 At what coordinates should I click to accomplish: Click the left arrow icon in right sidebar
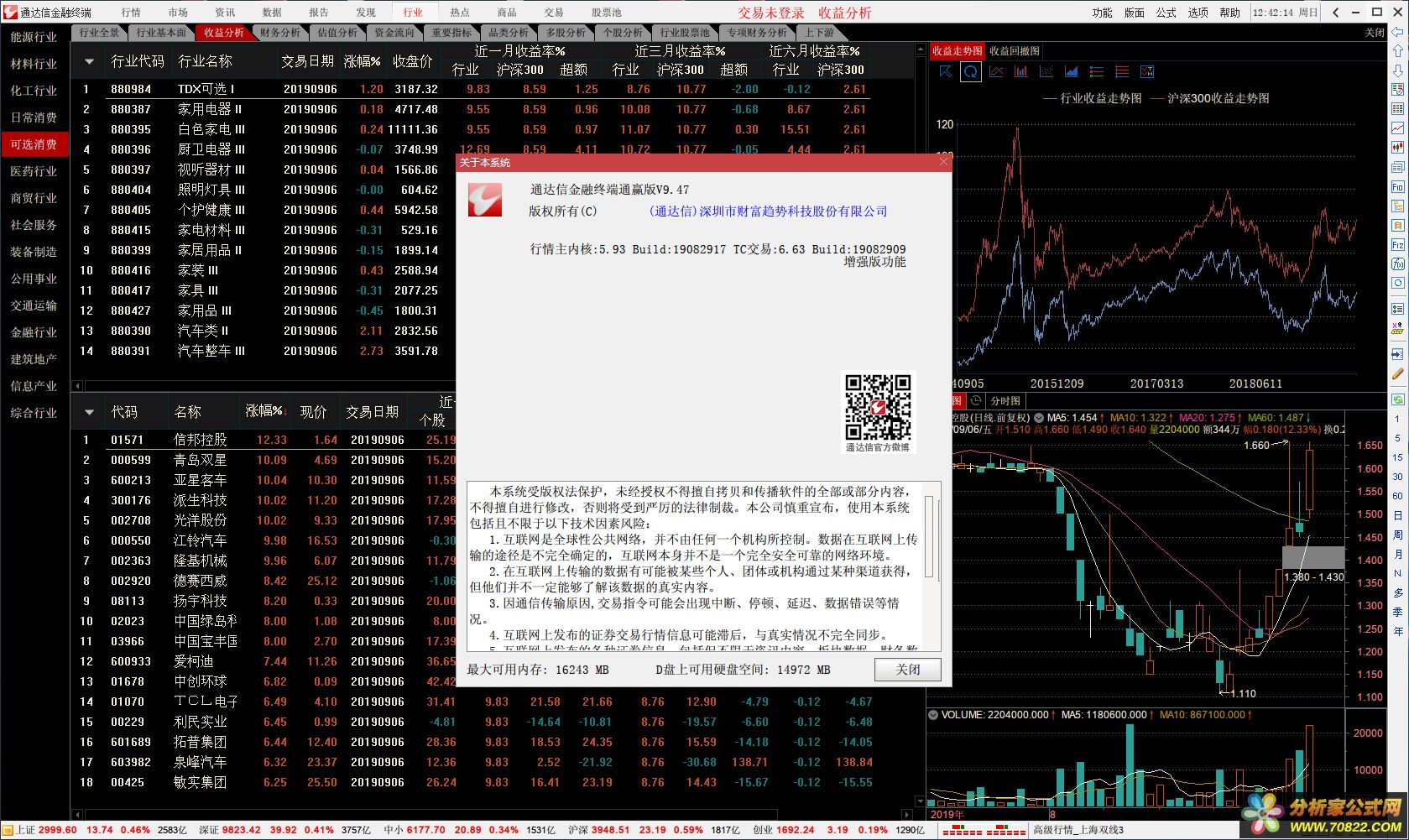pos(1397,32)
